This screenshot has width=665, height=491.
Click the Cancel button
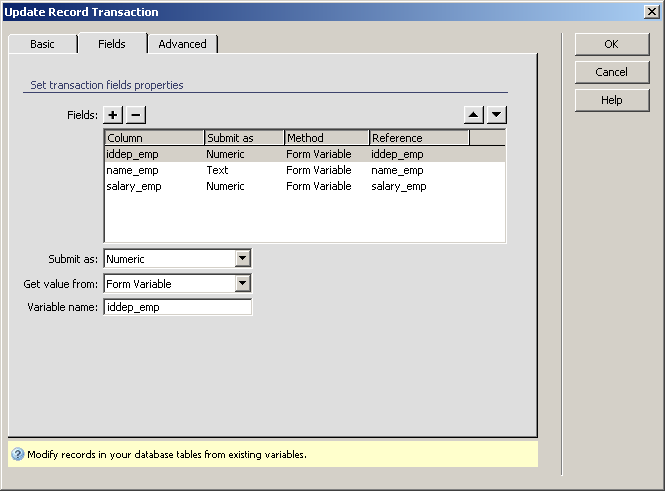pos(611,72)
